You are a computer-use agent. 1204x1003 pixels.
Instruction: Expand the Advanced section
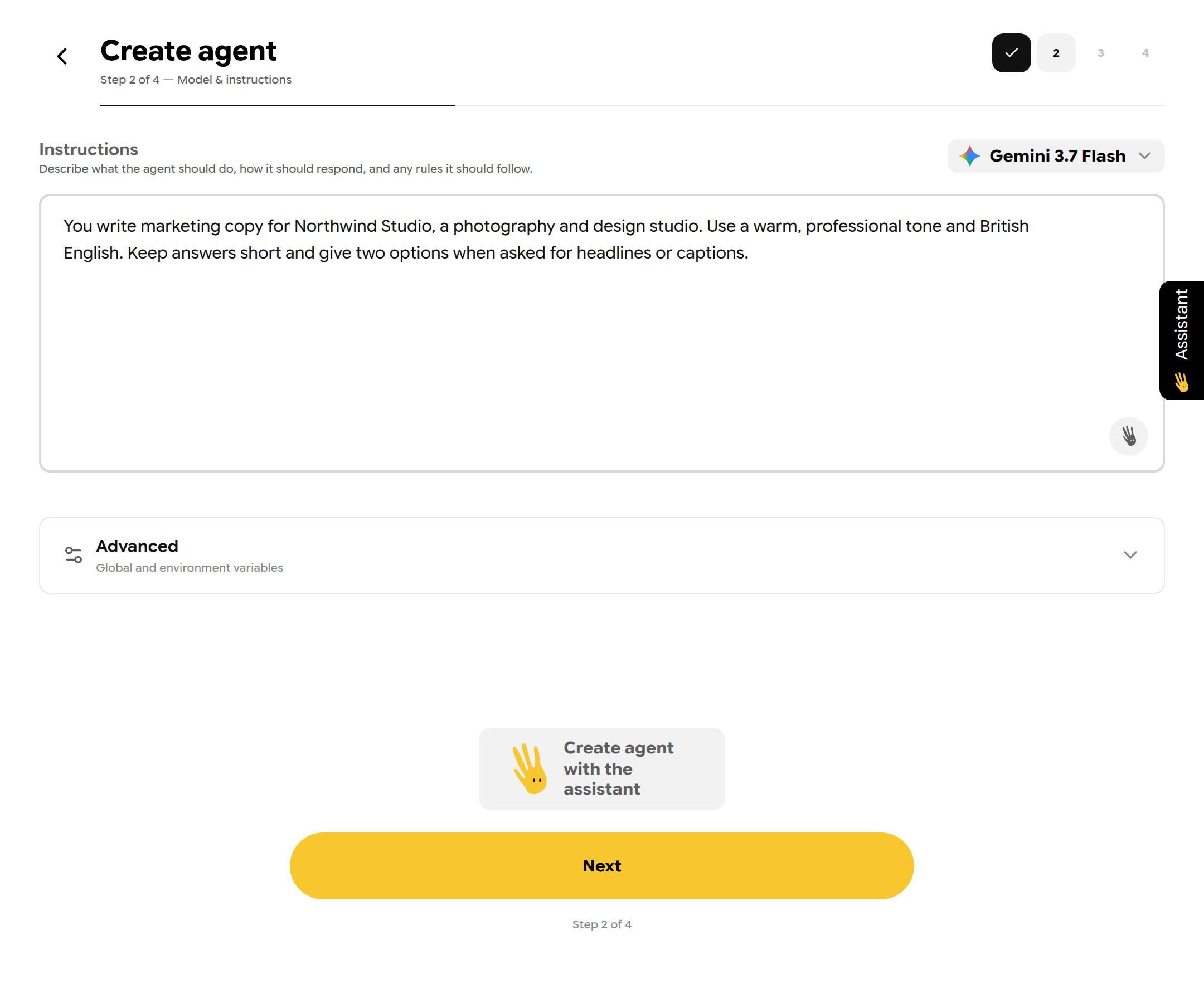tap(602, 556)
